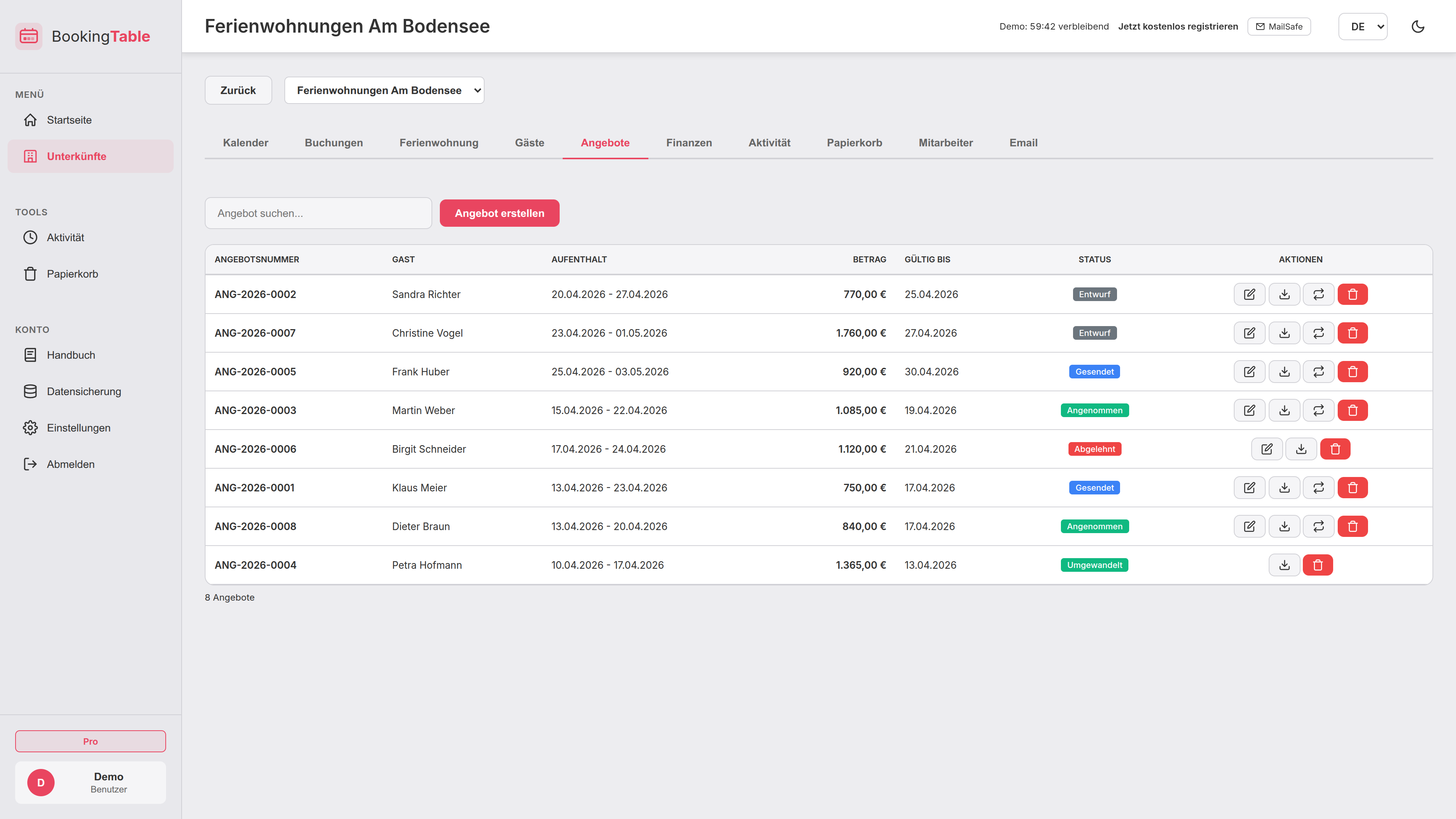Open the Ferienwohnungen Am Bodensee property selector
Image resolution: width=1456 pixels, height=819 pixels.
pyautogui.click(x=384, y=91)
